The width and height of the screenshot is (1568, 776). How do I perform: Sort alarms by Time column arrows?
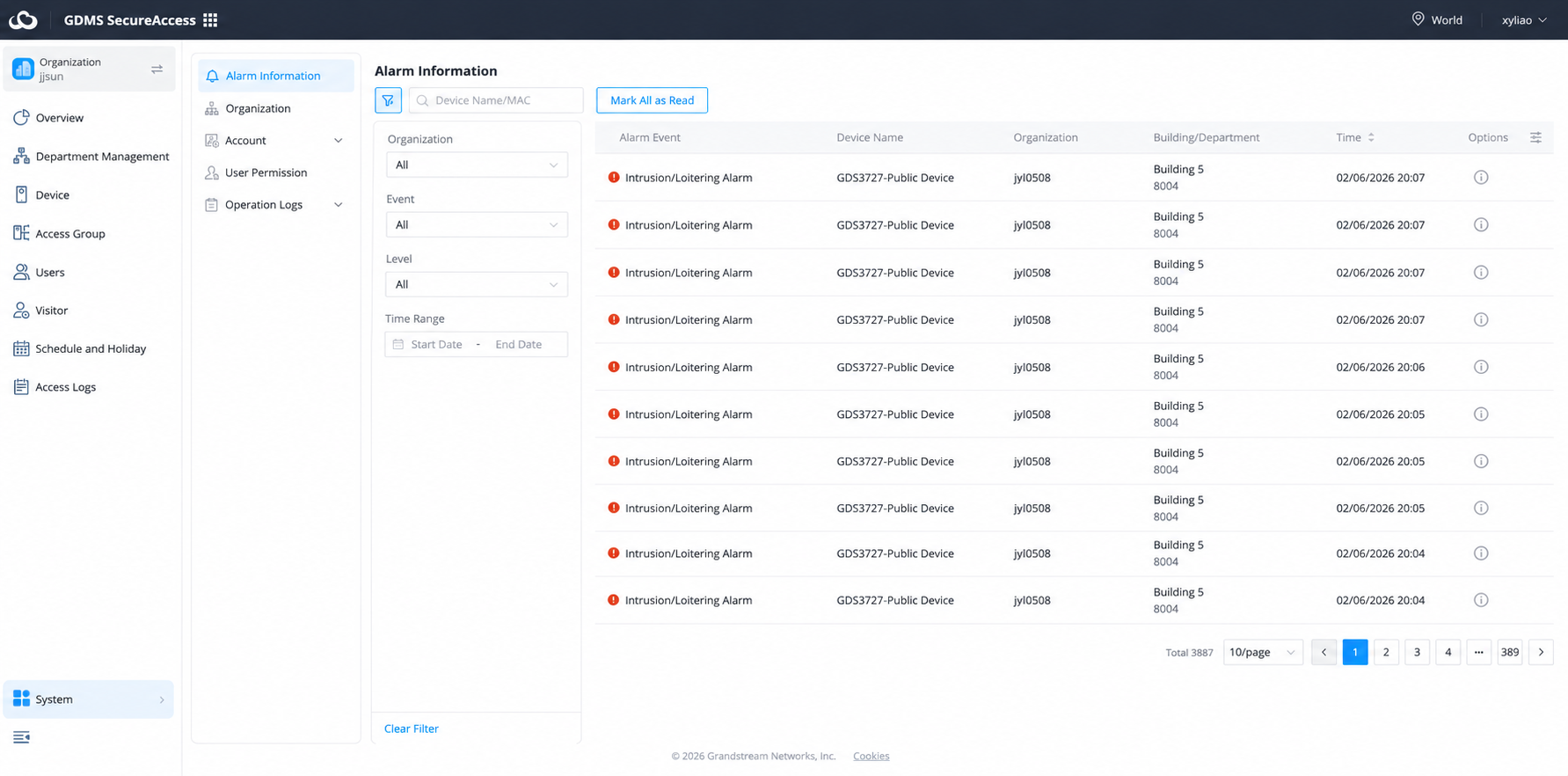[1371, 137]
